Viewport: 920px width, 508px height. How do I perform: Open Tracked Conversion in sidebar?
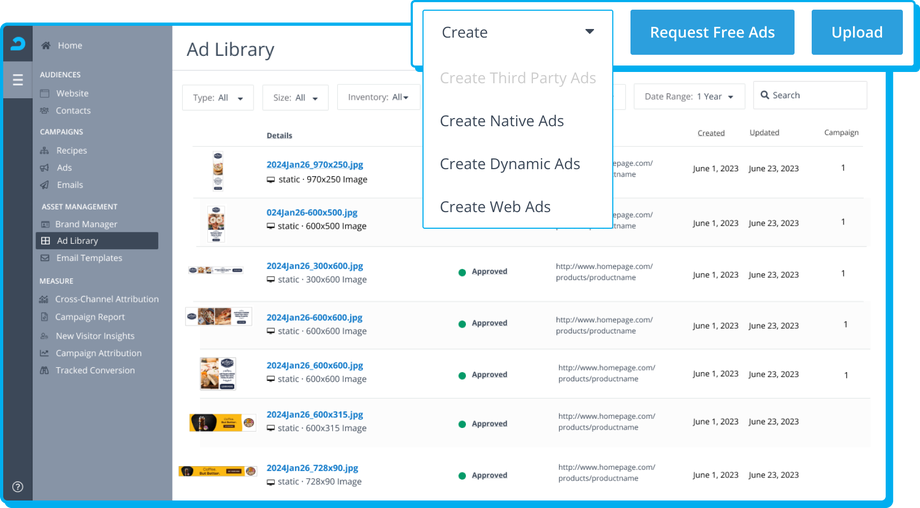tap(95, 370)
